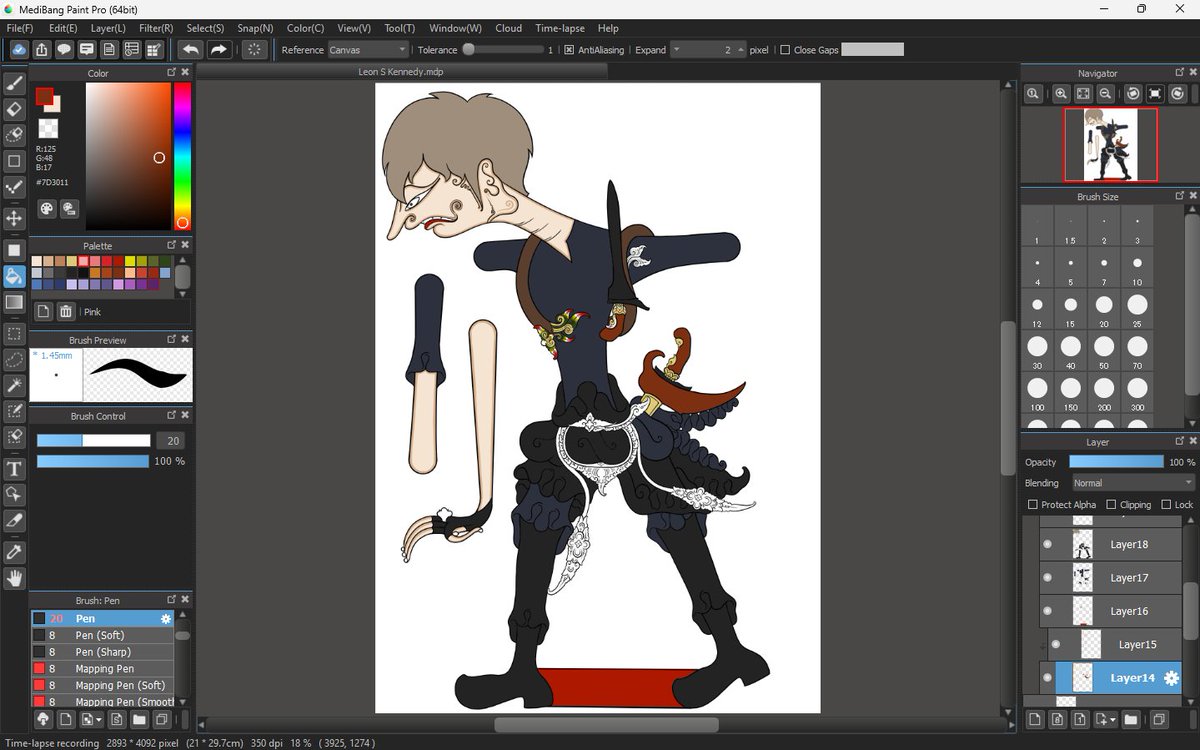The image size is (1200, 750).
Task: Open the Blending mode dropdown set to Normal
Action: [1134, 483]
